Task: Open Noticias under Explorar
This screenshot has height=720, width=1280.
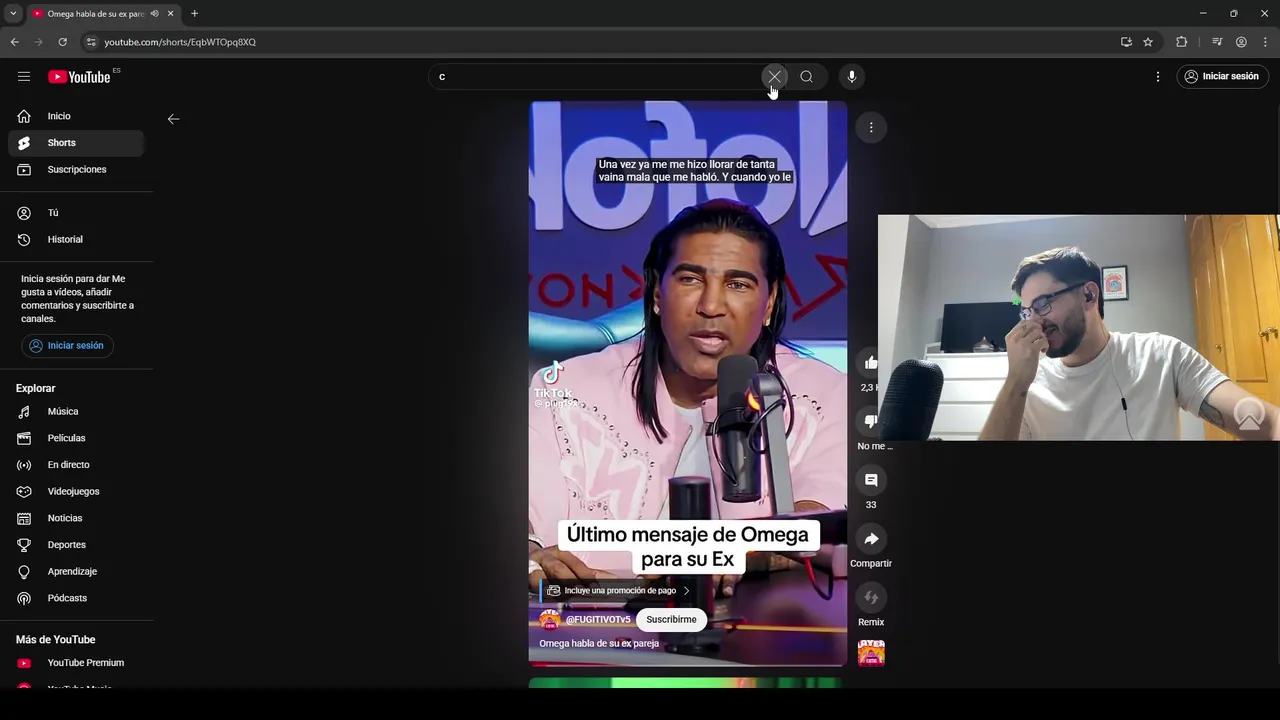Action: click(x=76, y=518)
